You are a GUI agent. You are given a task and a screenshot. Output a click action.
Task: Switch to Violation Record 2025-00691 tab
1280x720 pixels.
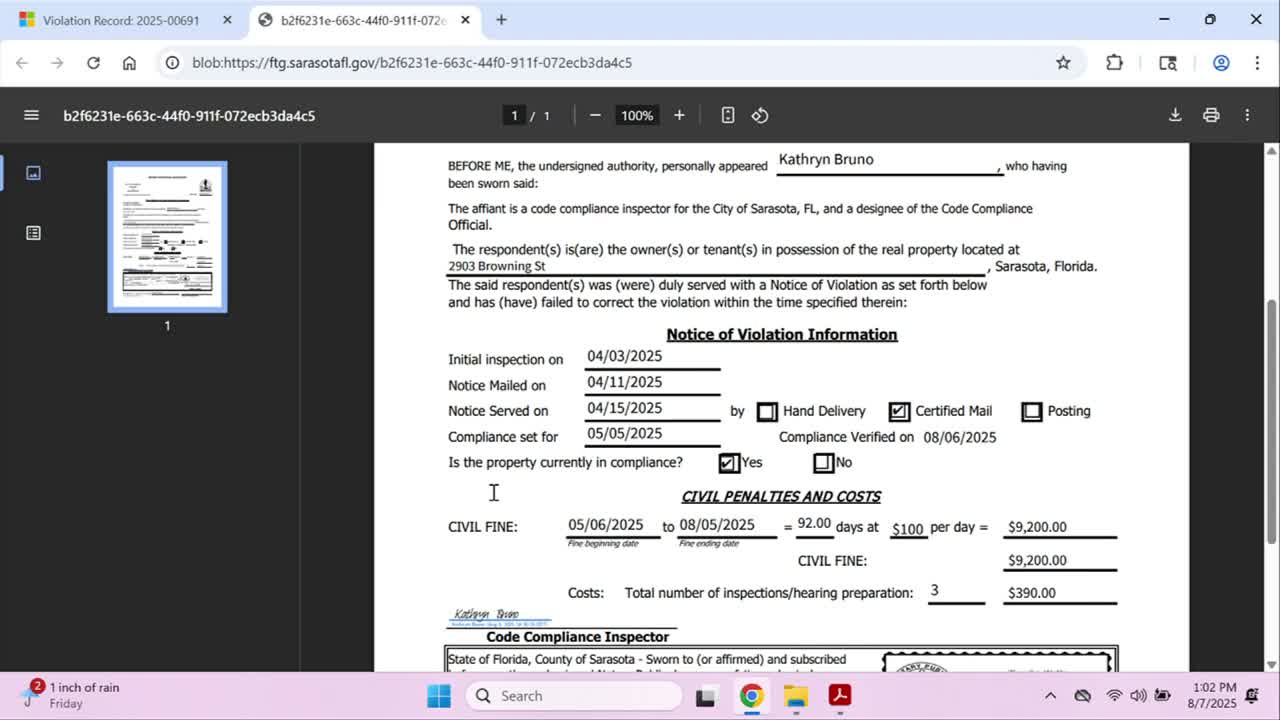coord(123,19)
